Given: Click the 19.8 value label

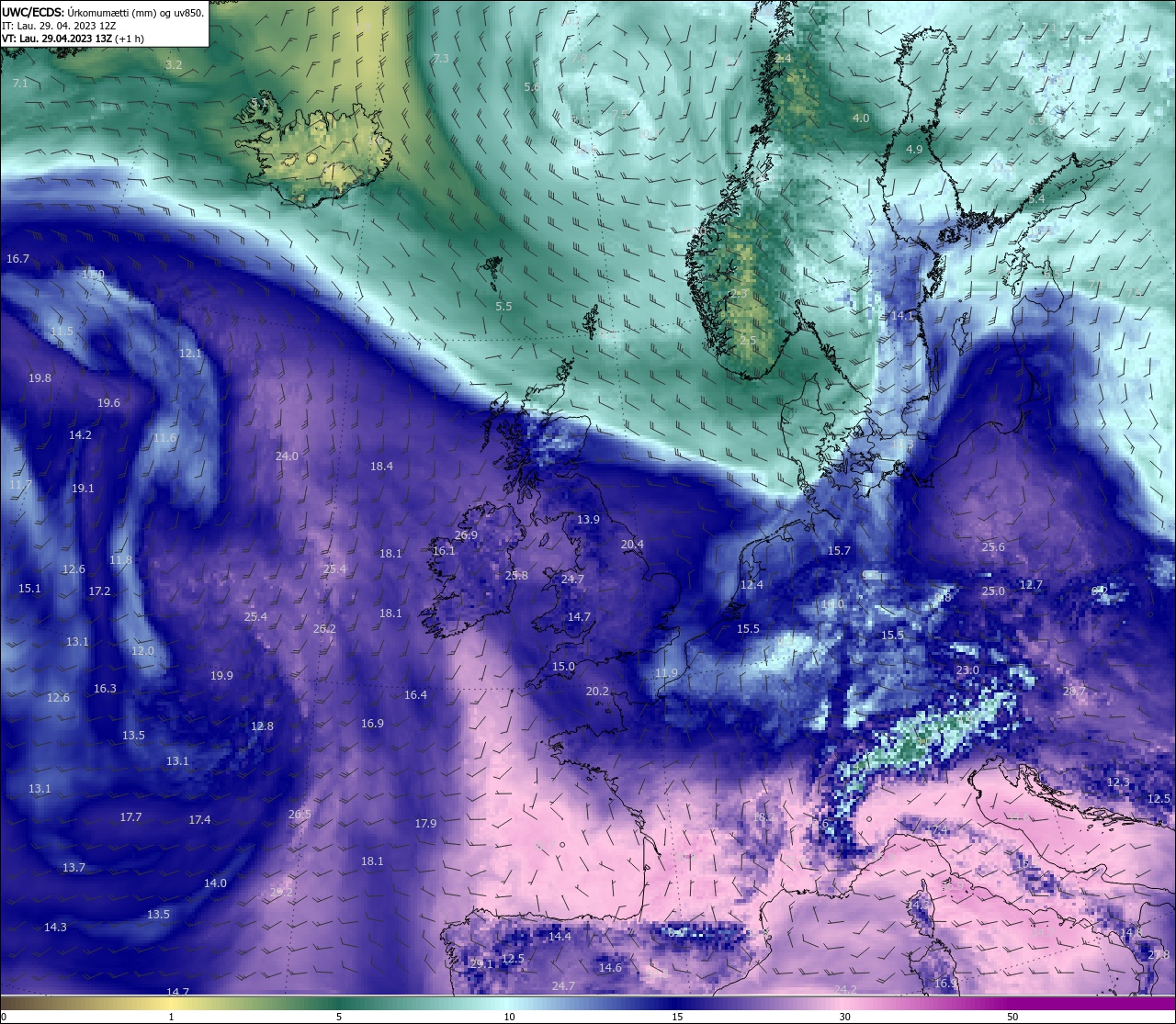Looking at the screenshot, I should pos(40,378).
